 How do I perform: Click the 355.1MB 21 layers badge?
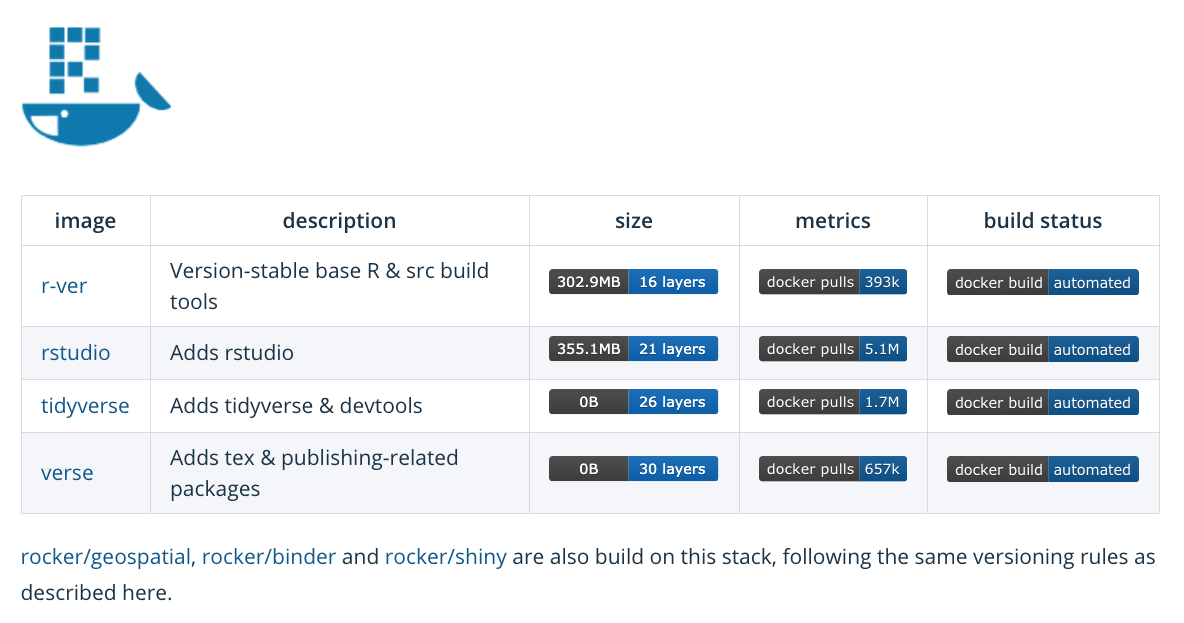coord(634,349)
